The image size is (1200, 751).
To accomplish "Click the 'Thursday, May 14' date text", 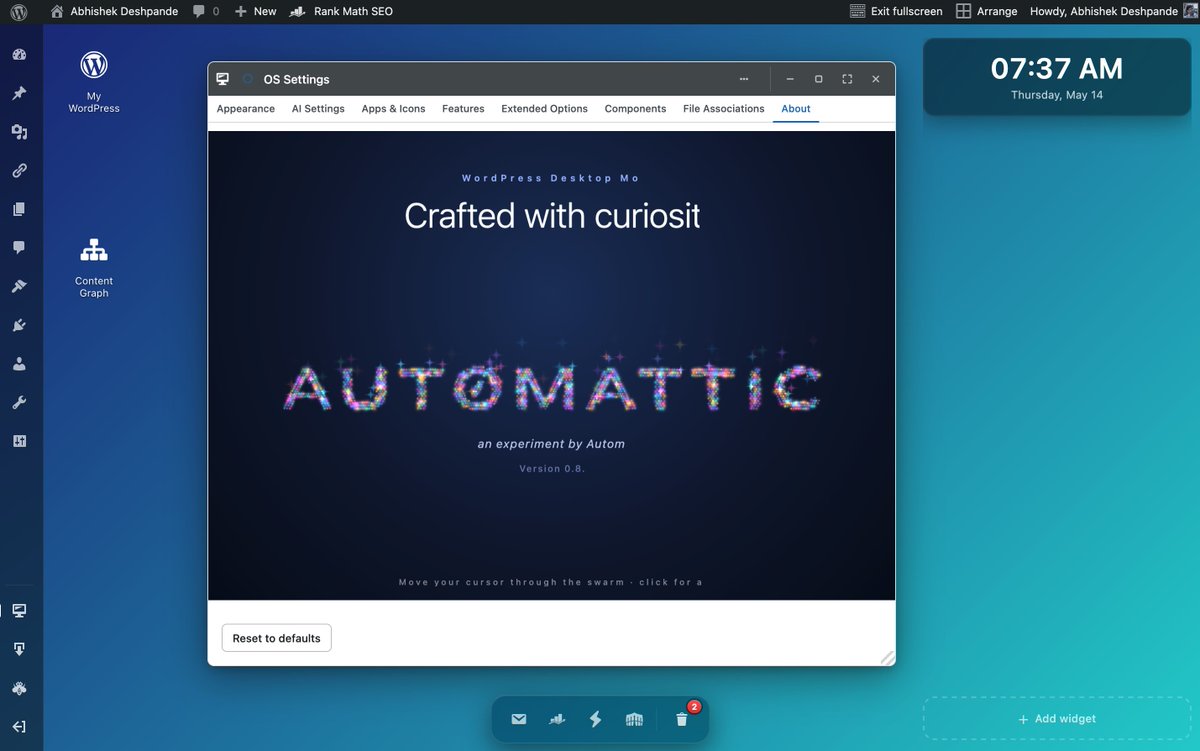I will tap(1056, 96).
